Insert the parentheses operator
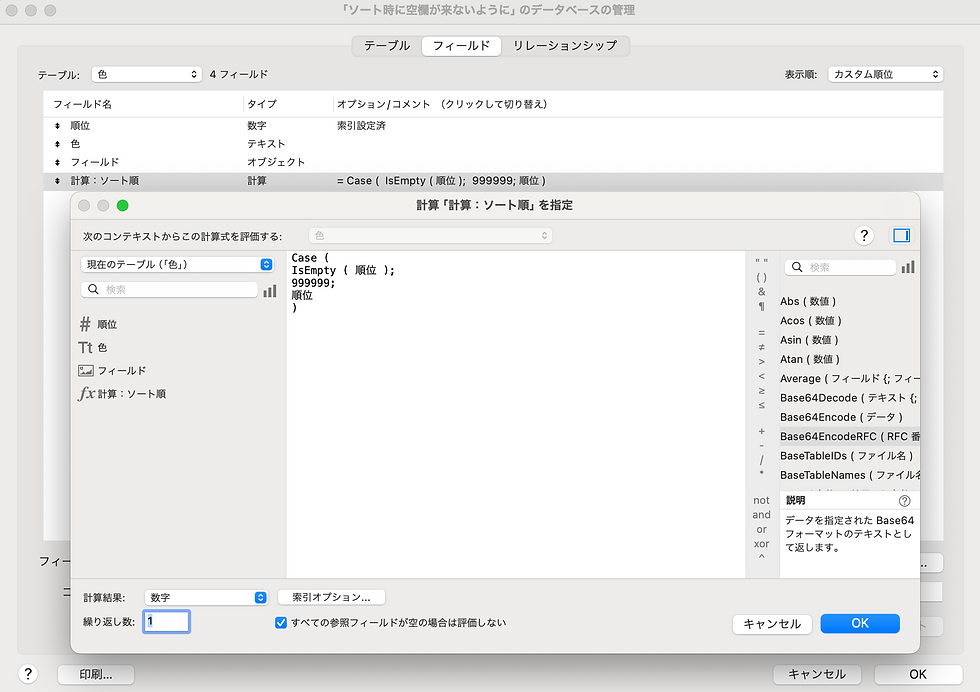 (761, 277)
